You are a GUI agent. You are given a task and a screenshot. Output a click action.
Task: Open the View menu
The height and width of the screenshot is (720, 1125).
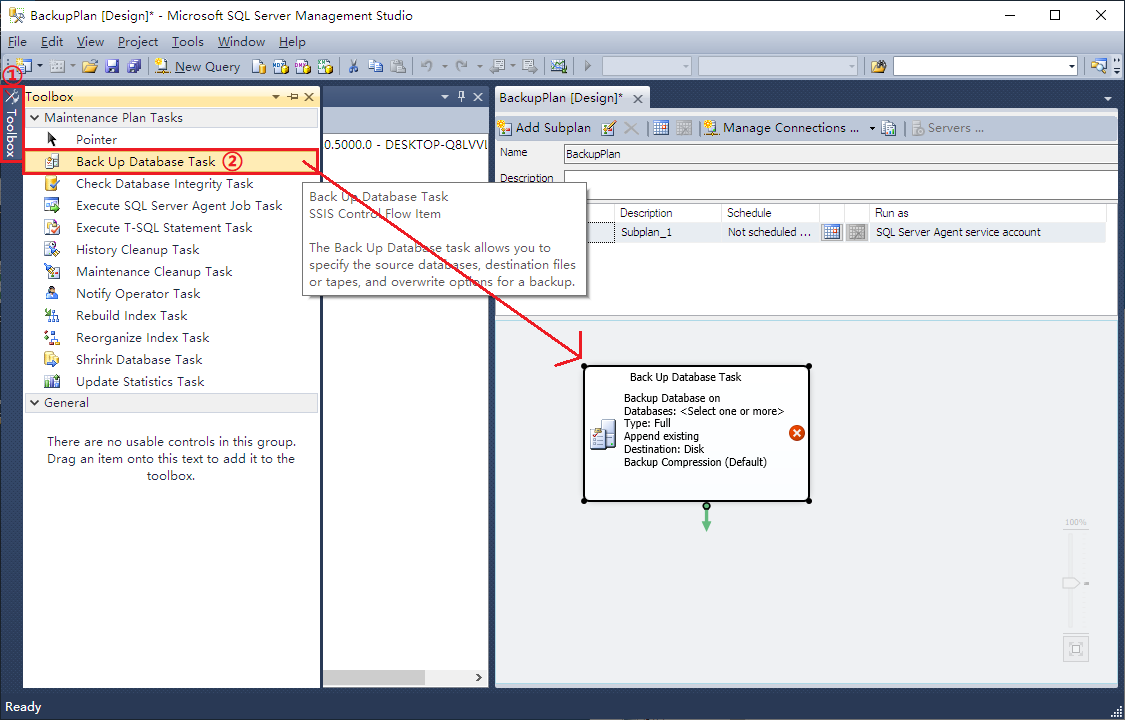coord(90,42)
